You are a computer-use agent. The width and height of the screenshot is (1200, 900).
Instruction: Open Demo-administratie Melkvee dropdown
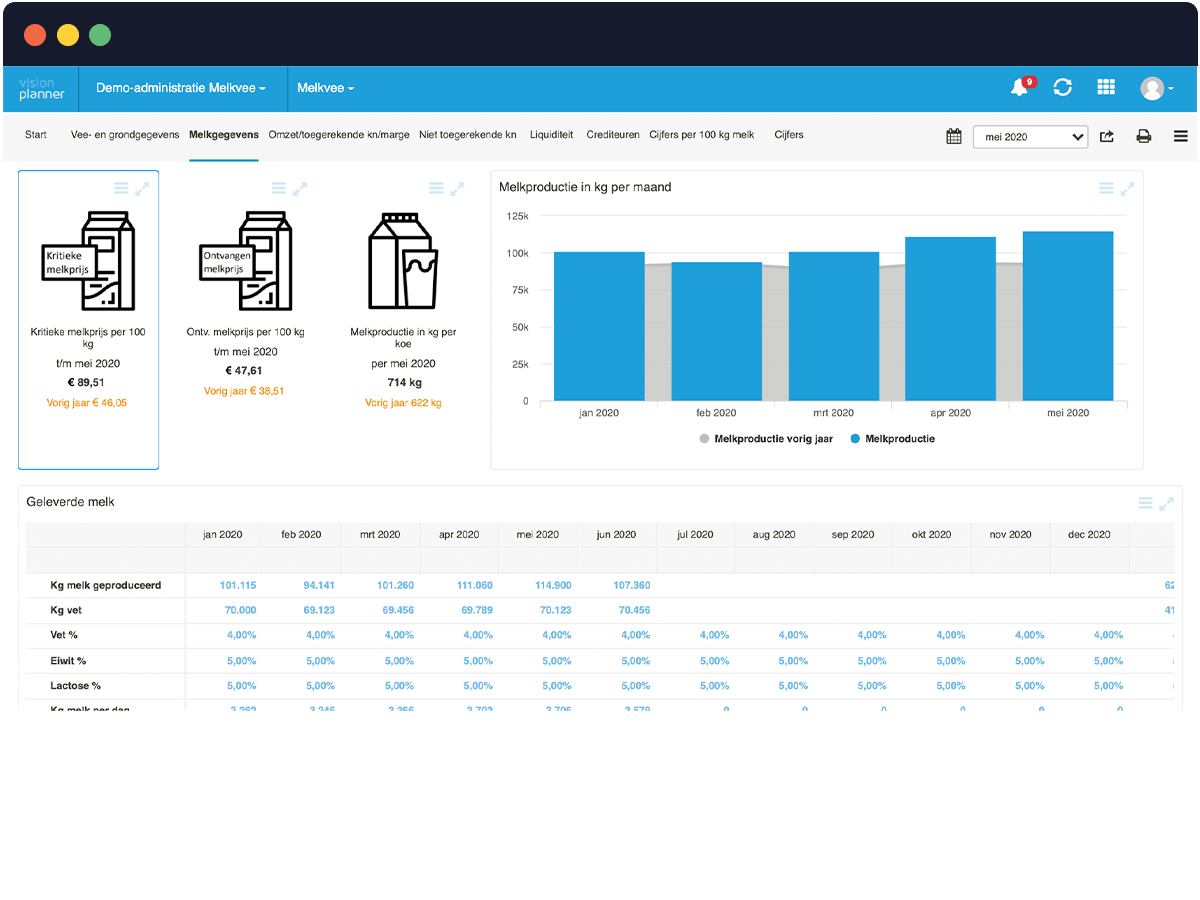[x=181, y=88]
